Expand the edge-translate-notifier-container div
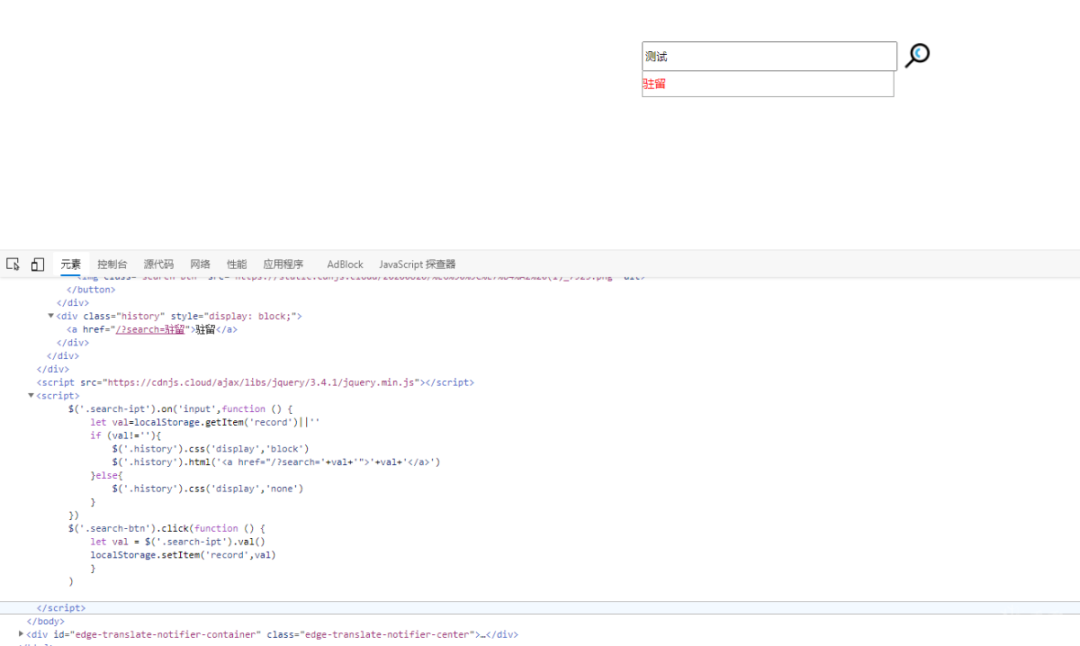 pos(21,634)
